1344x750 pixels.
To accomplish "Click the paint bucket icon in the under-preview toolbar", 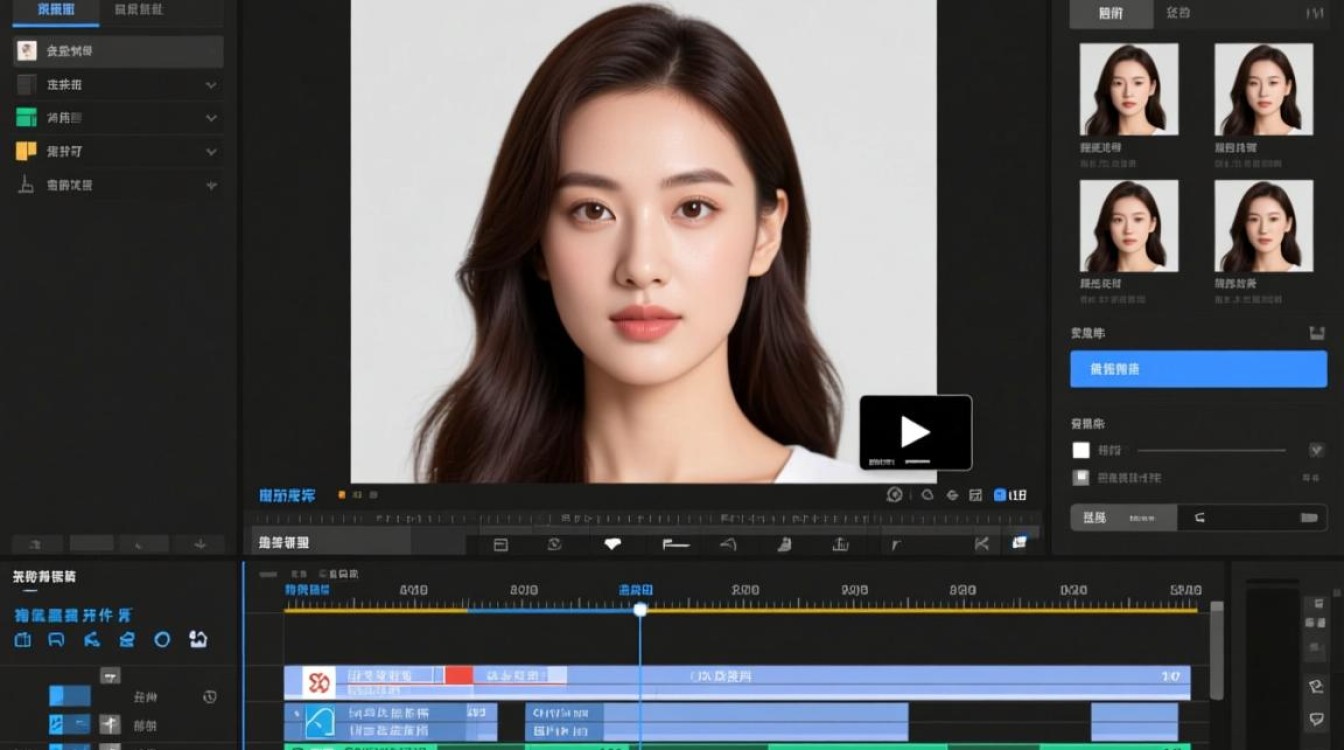I will pyautogui.click(x=785, y=544).
